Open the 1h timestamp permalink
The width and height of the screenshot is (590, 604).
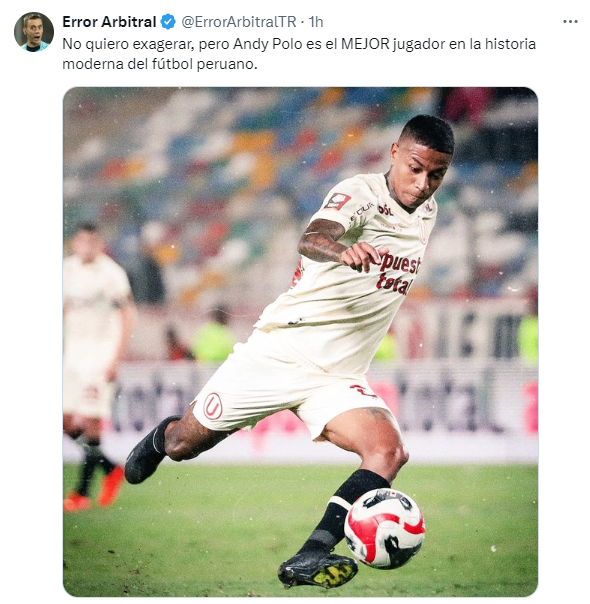316,22
